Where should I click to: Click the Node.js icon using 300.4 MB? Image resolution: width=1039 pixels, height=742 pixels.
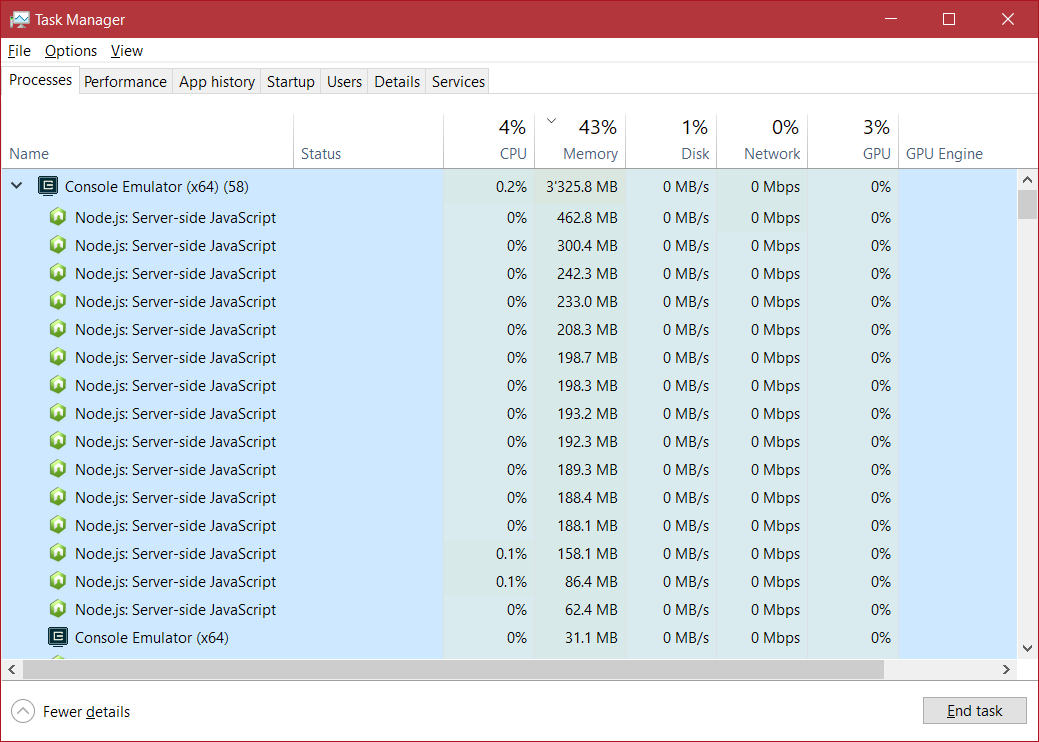click(58, 245)
